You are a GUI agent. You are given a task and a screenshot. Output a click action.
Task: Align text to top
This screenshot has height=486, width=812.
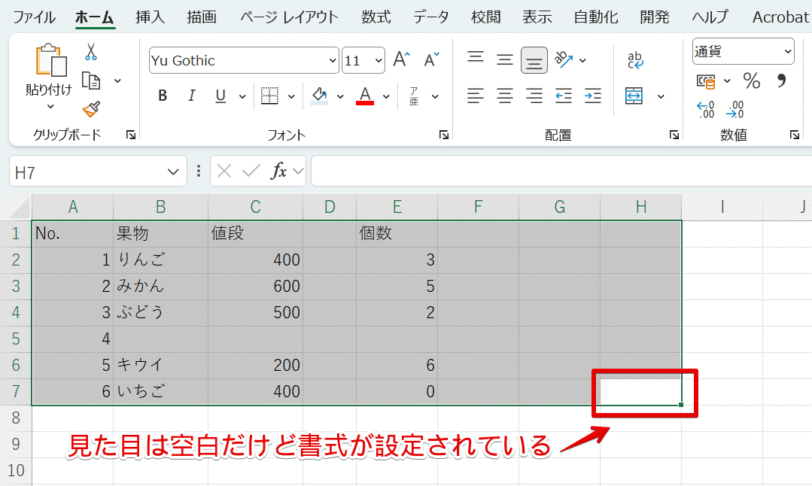475,59
